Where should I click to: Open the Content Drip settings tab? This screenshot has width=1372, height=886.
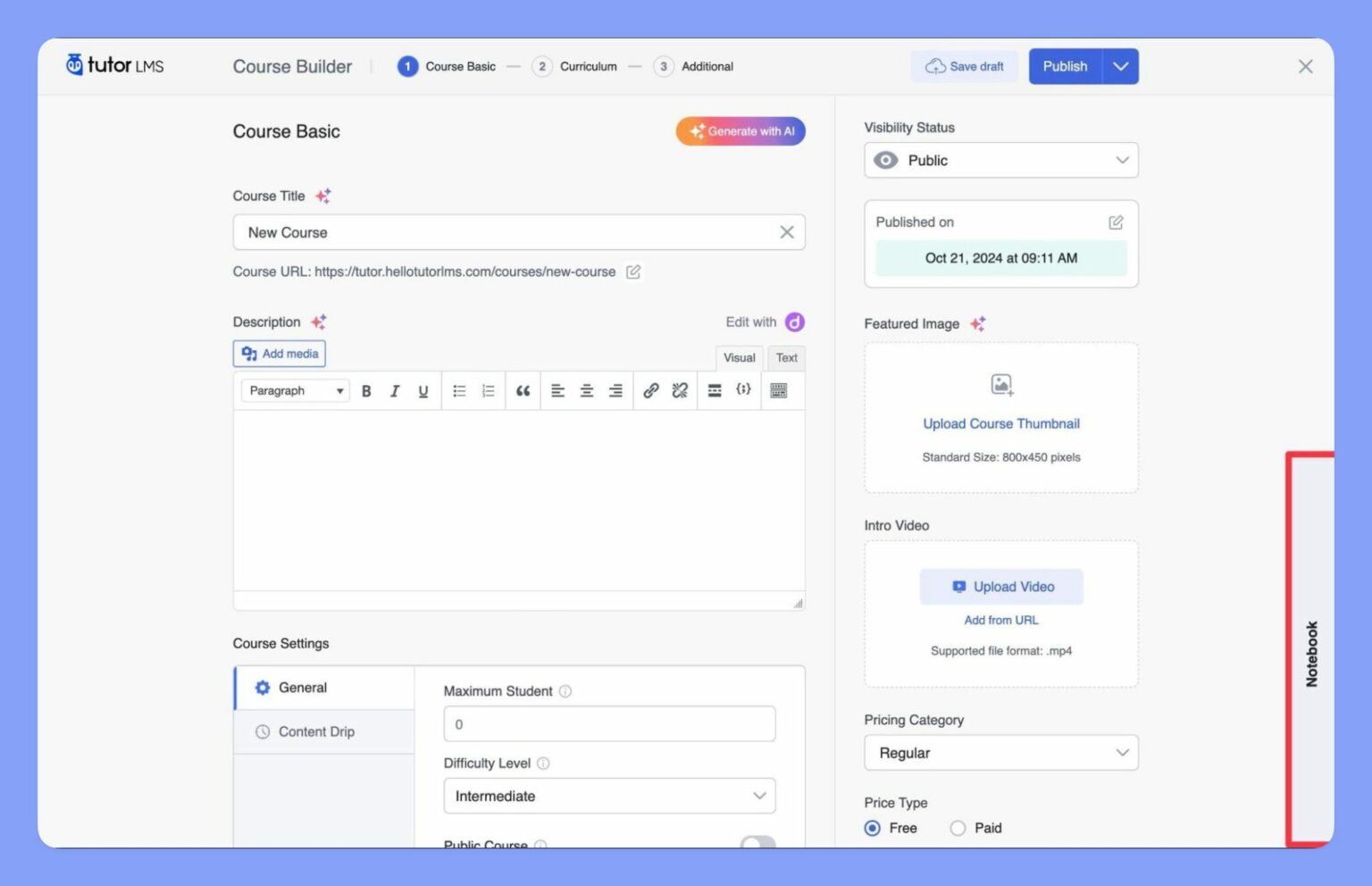316,731
